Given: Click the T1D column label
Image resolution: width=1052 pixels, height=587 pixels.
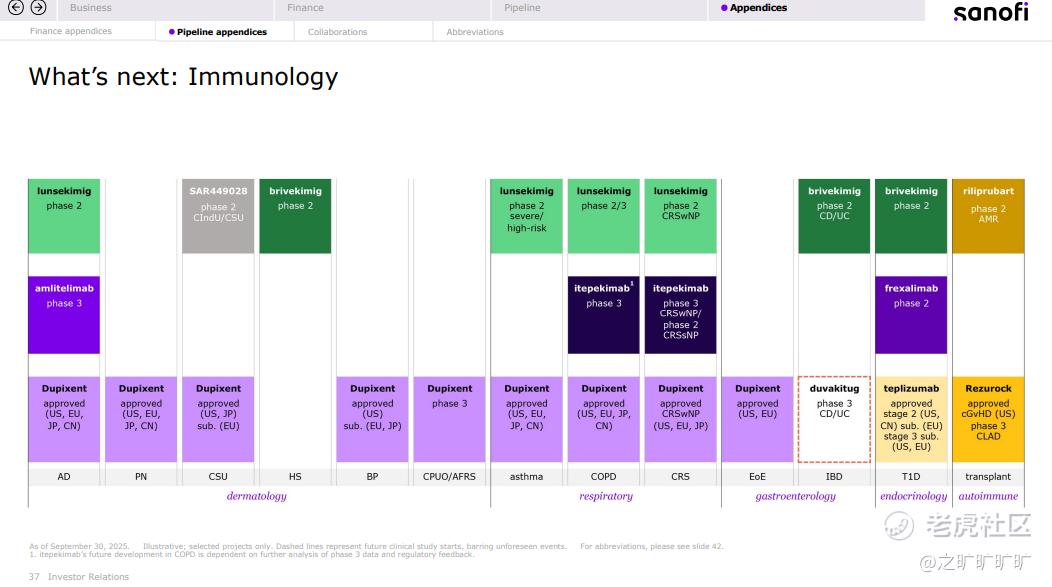Looking at the screenshot, I should point(911,476).
